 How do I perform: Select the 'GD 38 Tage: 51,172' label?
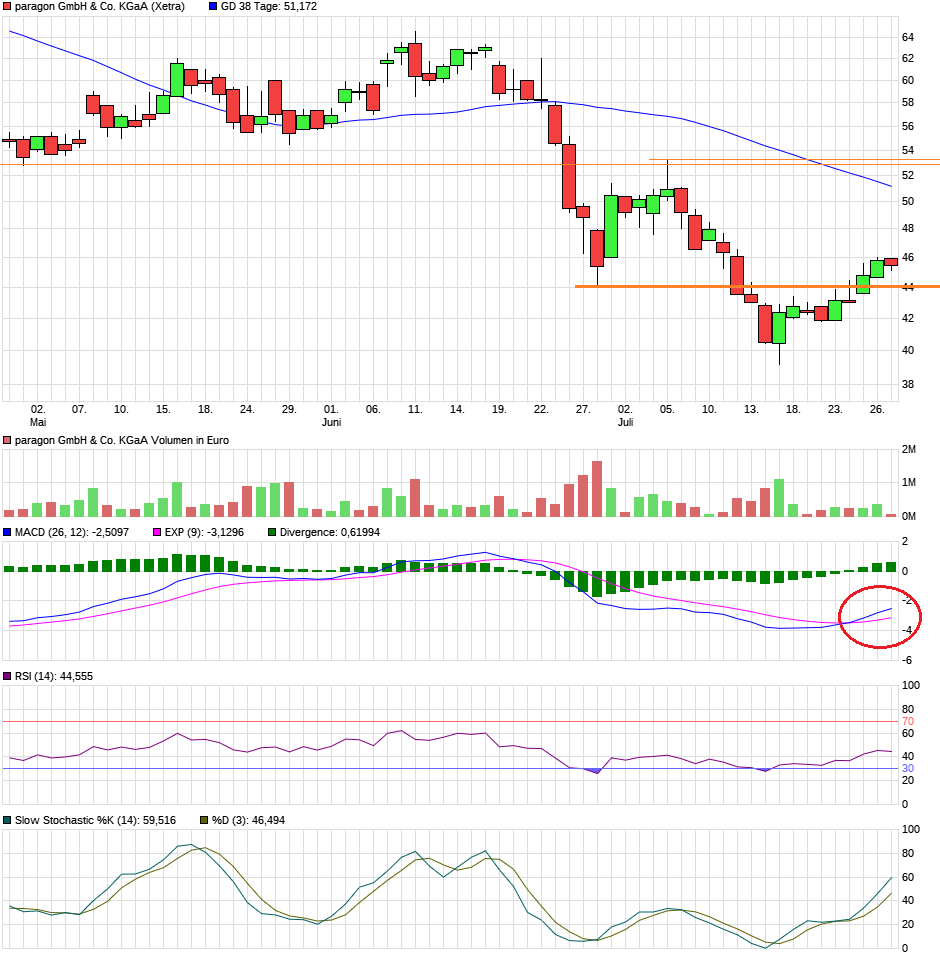coord(269,7)
